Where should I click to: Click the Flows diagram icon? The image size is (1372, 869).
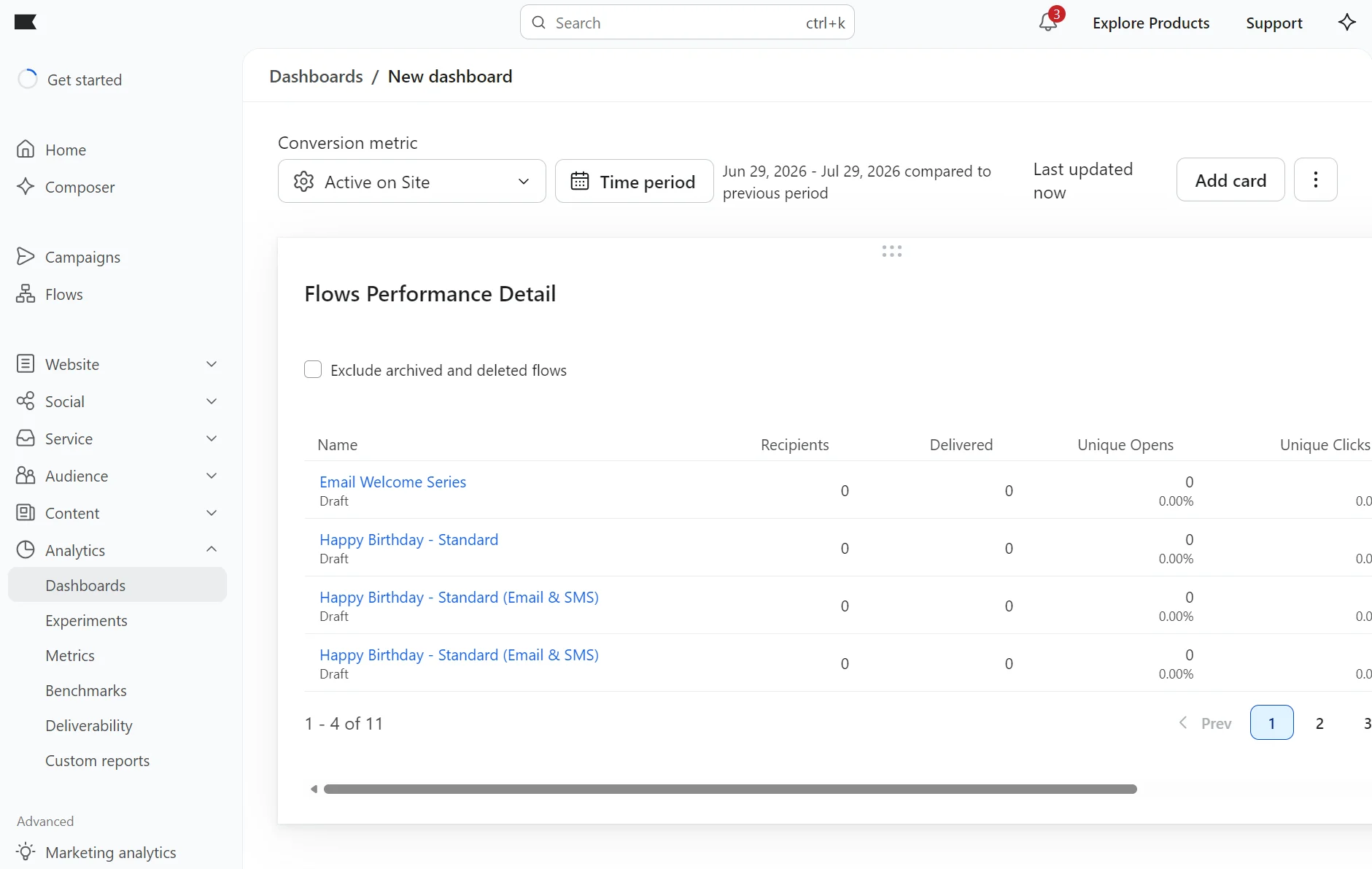(x=26, y=293)
